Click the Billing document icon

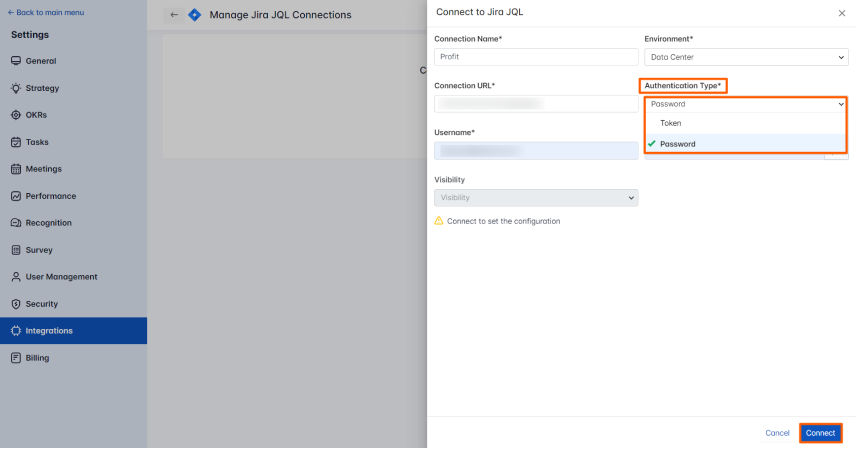pyautogui.click(x=16, y=358)
